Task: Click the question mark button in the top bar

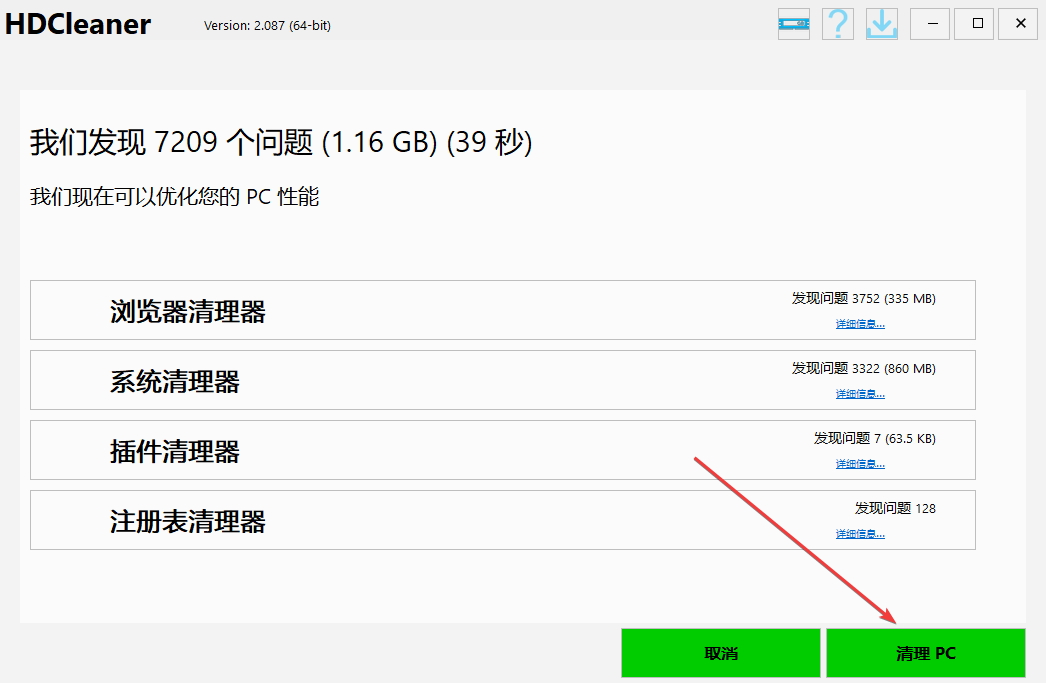Action: (837, 23)
